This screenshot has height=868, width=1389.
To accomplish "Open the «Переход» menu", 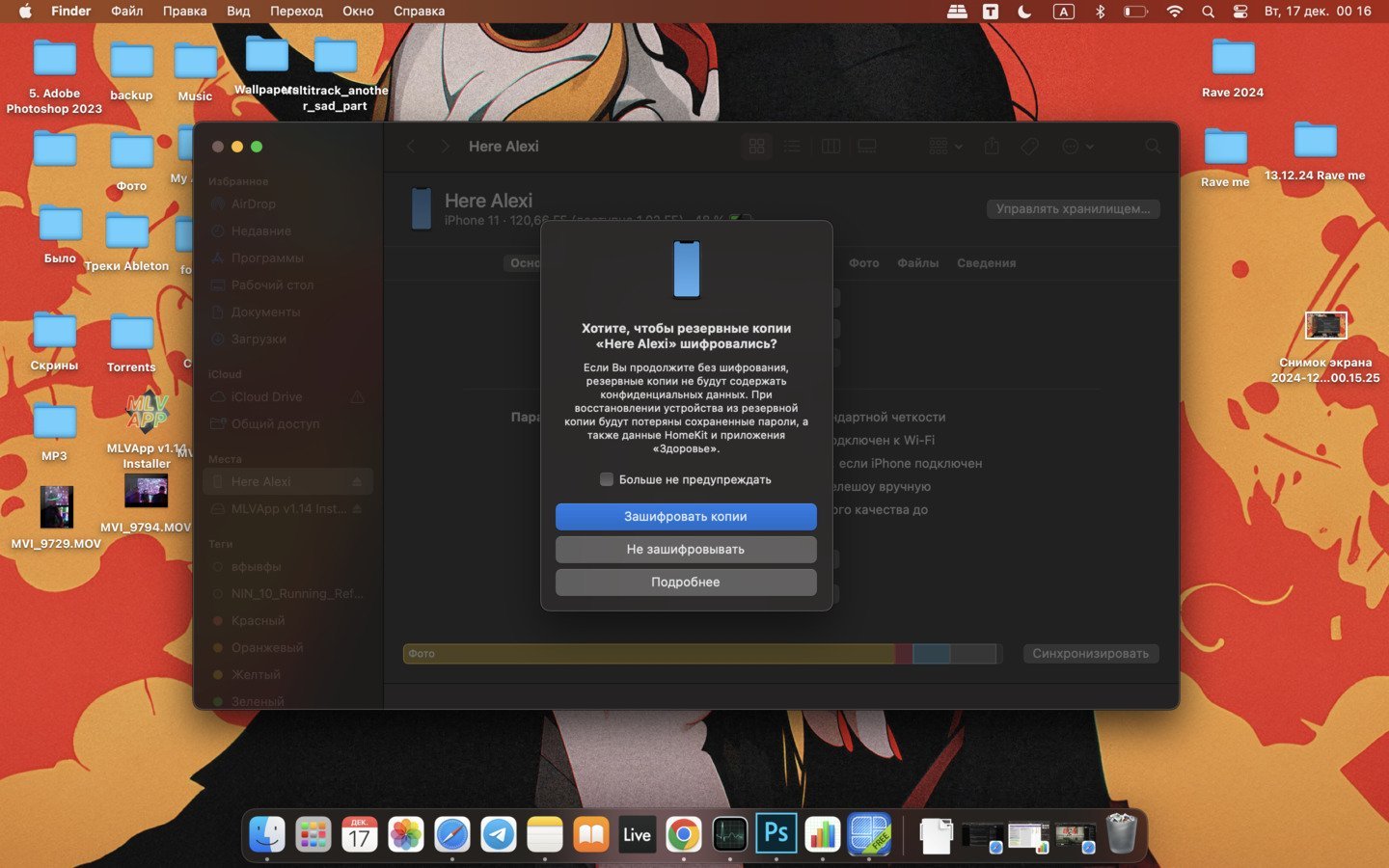I will 296,12.
